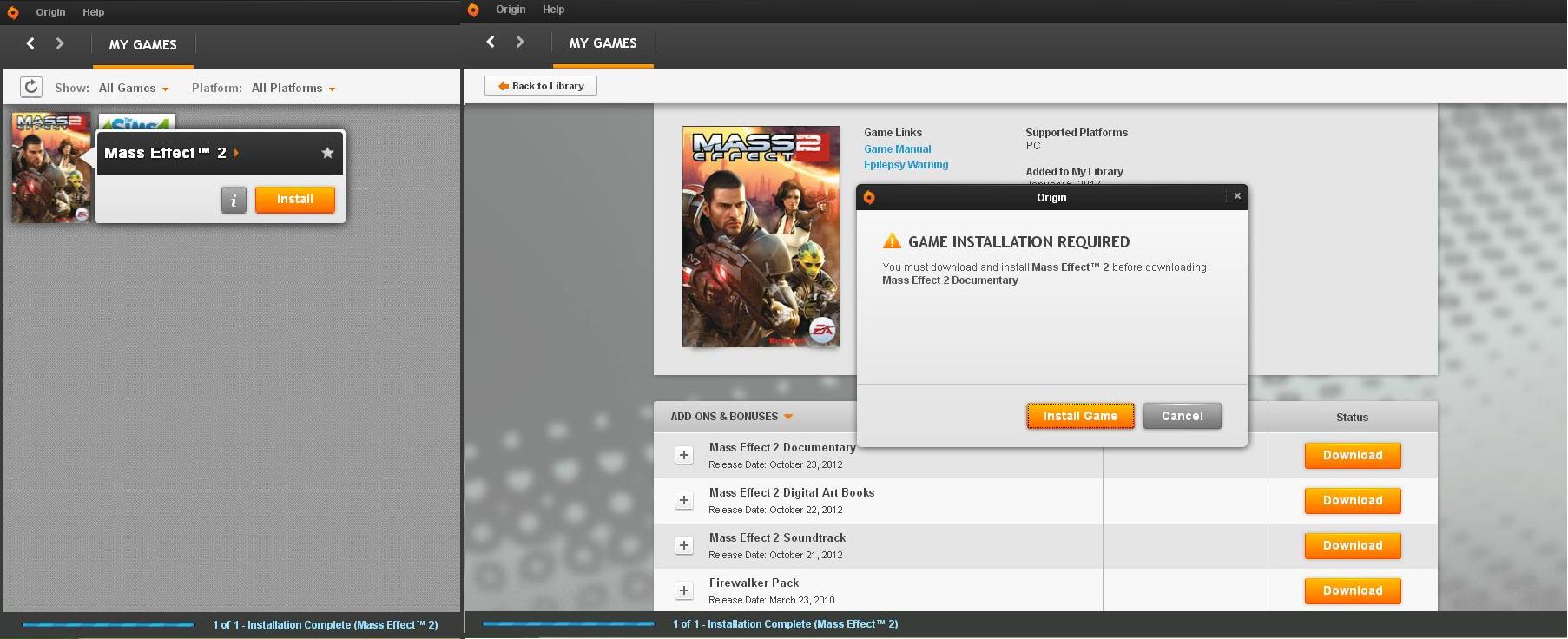Go forward using left window's forward arrow

(60, 43)
